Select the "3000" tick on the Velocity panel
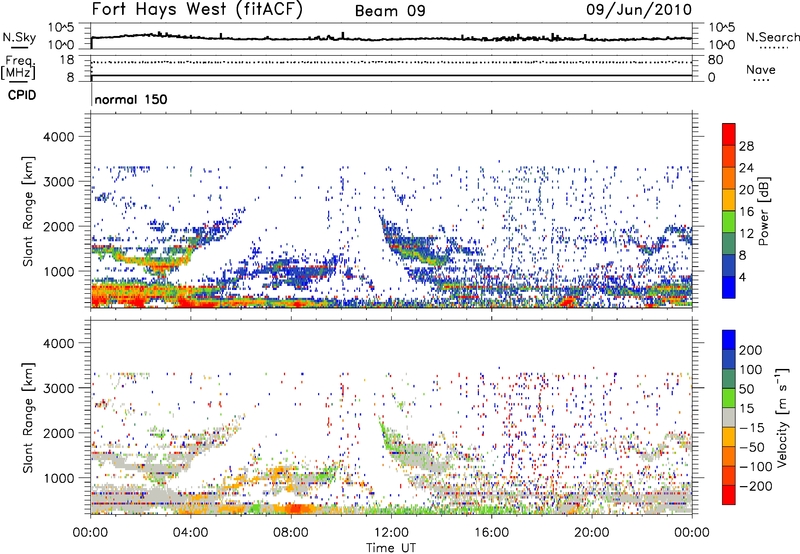Viewport: 800px width, 554px height. point(59,388)
